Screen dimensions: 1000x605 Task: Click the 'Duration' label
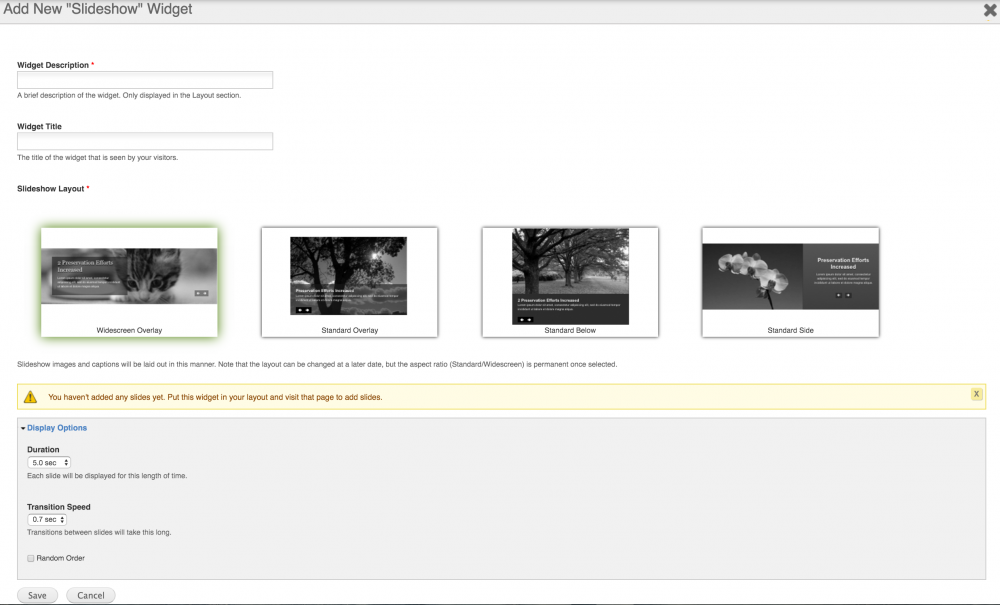(x=43, y=449)
